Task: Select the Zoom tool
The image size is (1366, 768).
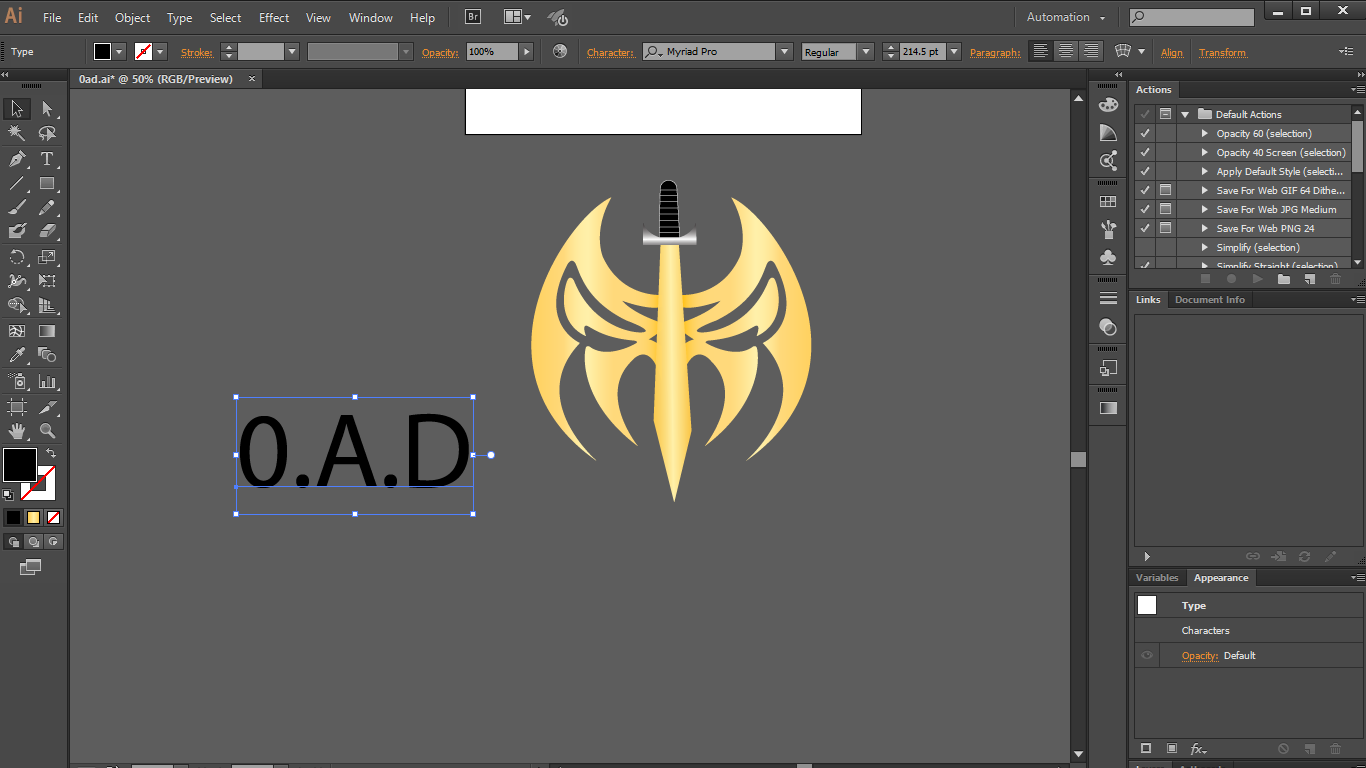Action: pyautogui.click(x=47, y=431)
